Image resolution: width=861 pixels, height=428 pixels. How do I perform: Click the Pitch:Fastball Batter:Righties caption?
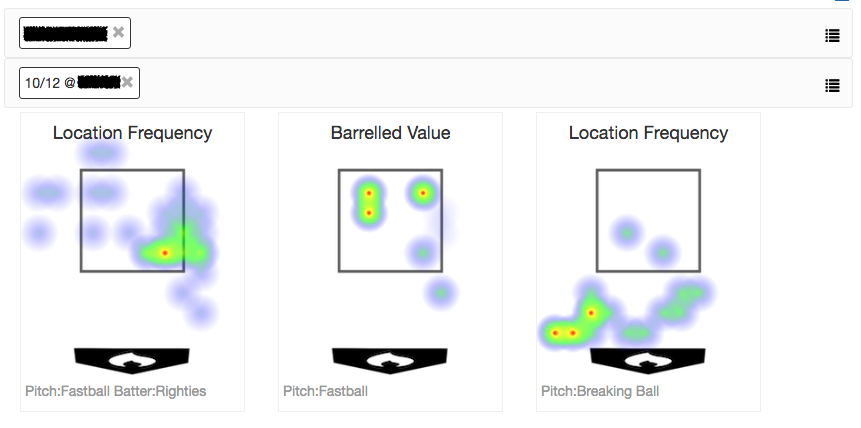coord(116,391)
